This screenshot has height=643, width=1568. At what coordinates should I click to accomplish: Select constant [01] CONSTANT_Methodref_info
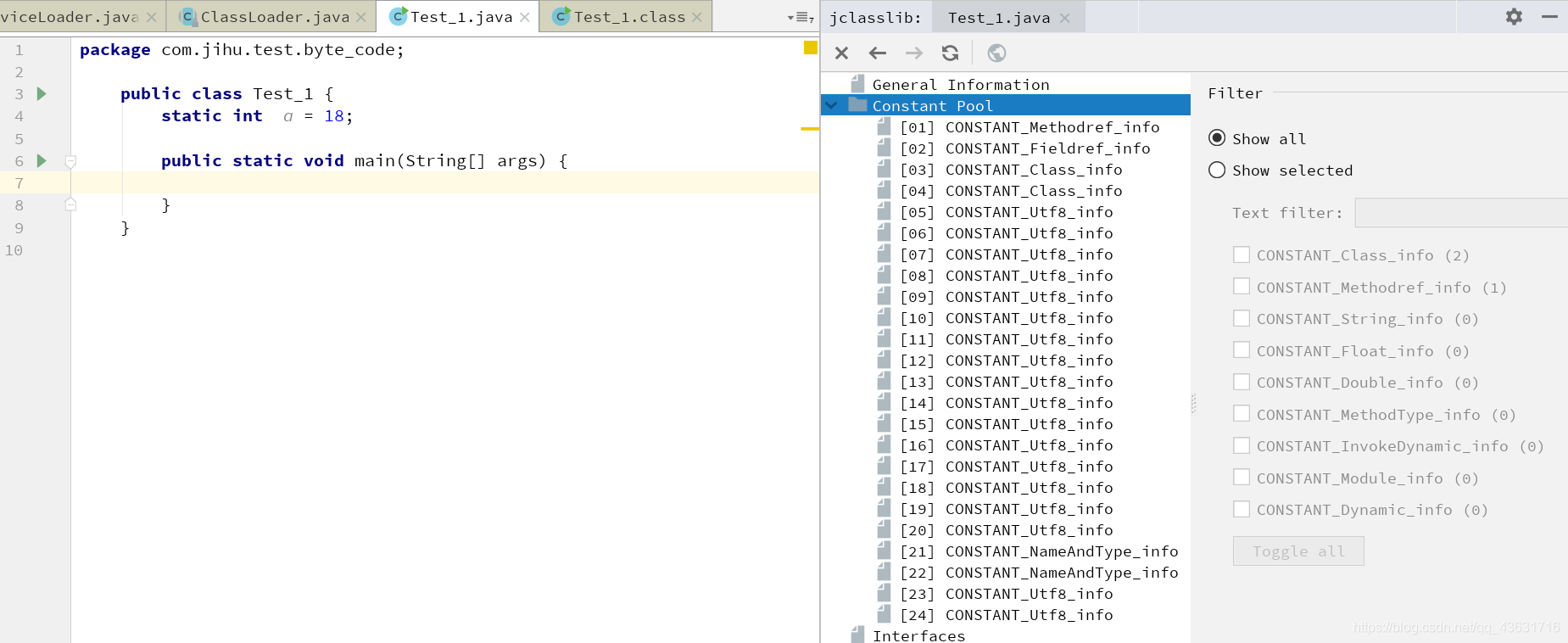click(x=1030, y=127)
